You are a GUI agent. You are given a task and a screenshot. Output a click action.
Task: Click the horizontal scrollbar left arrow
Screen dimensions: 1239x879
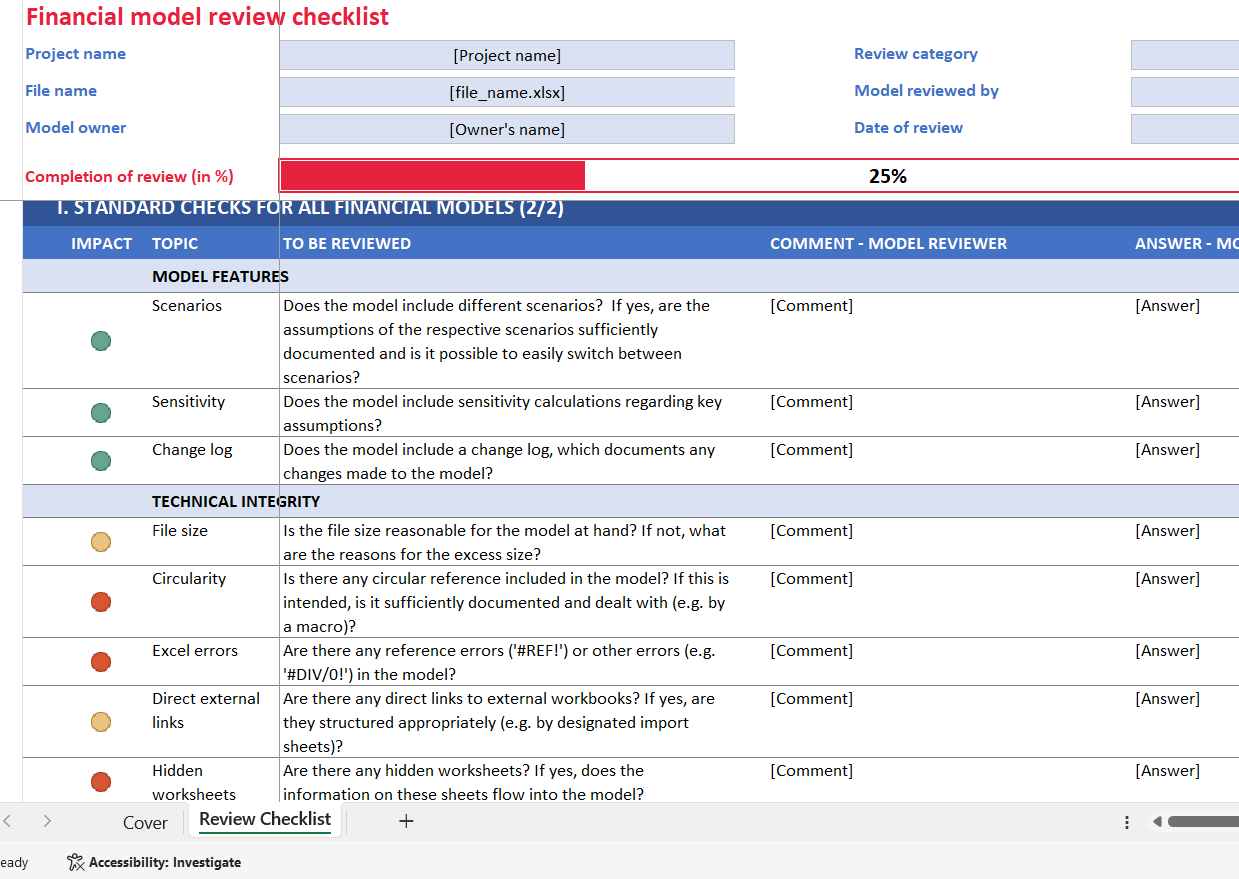click(x=1157, y=822)
